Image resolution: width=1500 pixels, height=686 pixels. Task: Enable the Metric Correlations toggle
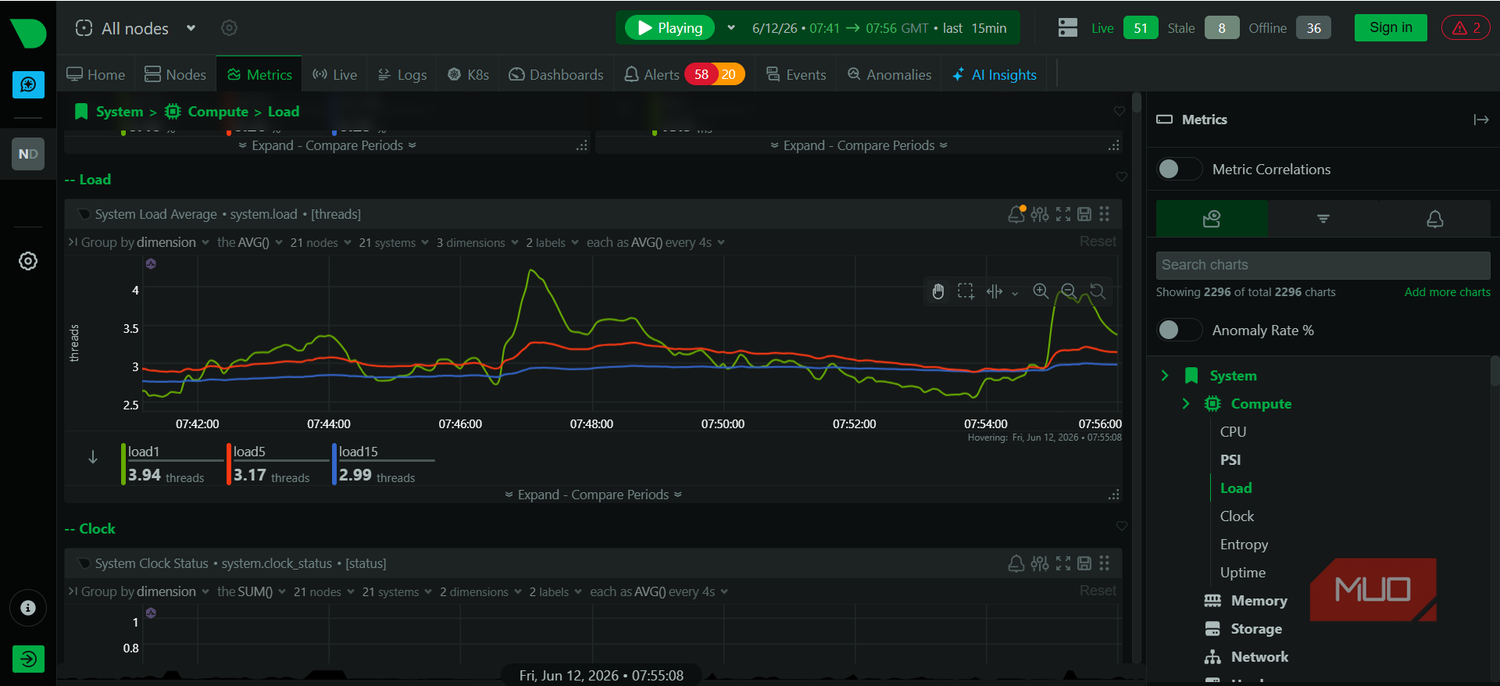click(x=1179, y=169)
